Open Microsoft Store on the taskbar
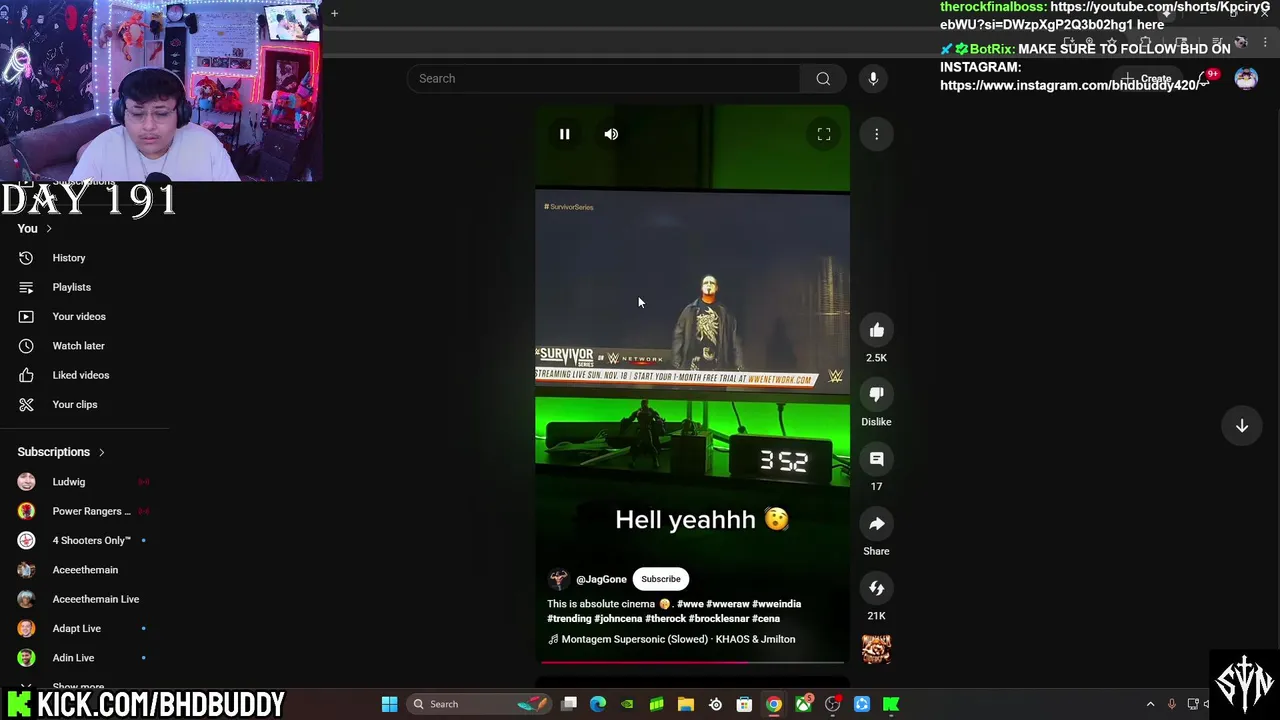This screenshot has height=720, width=1280. 744,704
